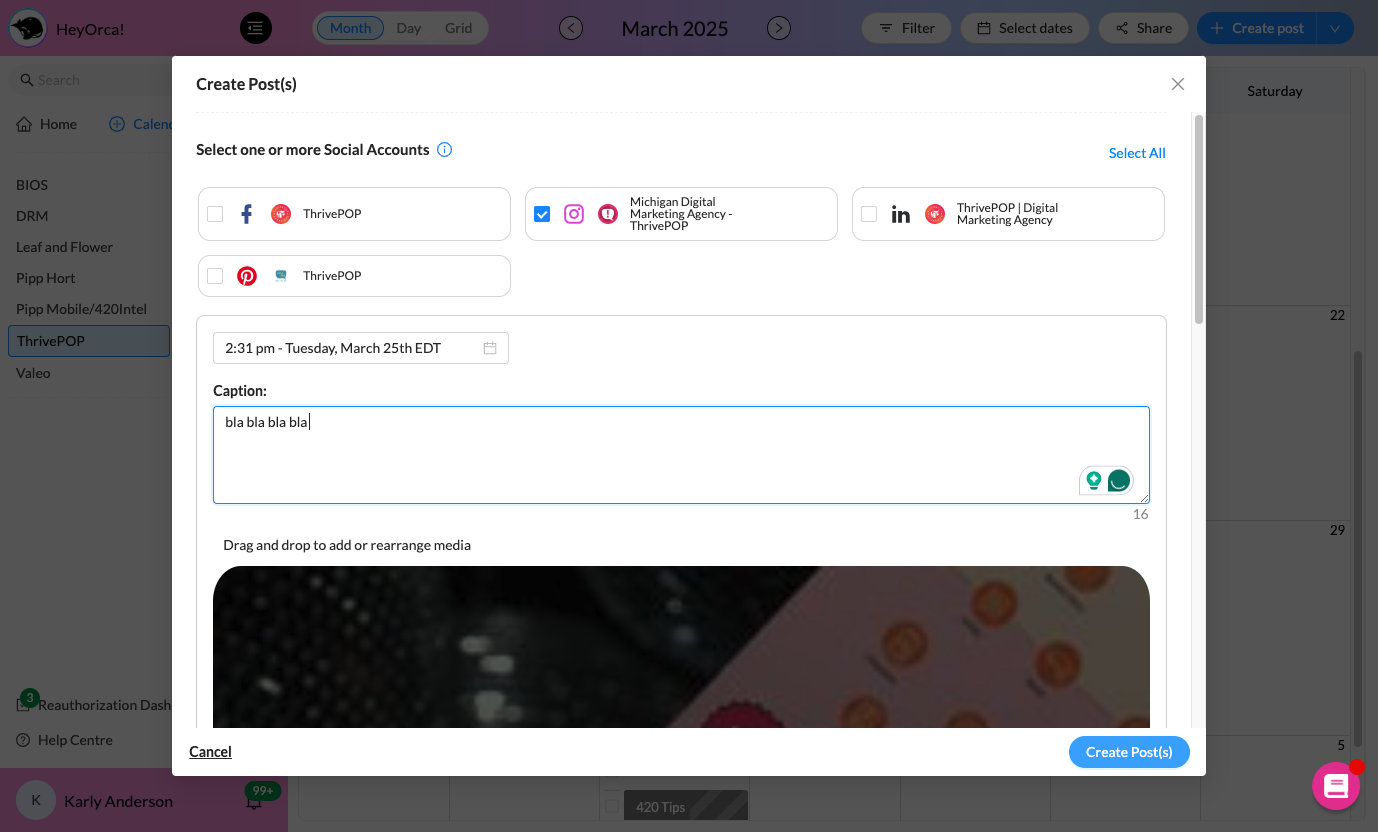Open the Create post dropdown arrow
This screenshot has height=832, width=1378.
1335,28
